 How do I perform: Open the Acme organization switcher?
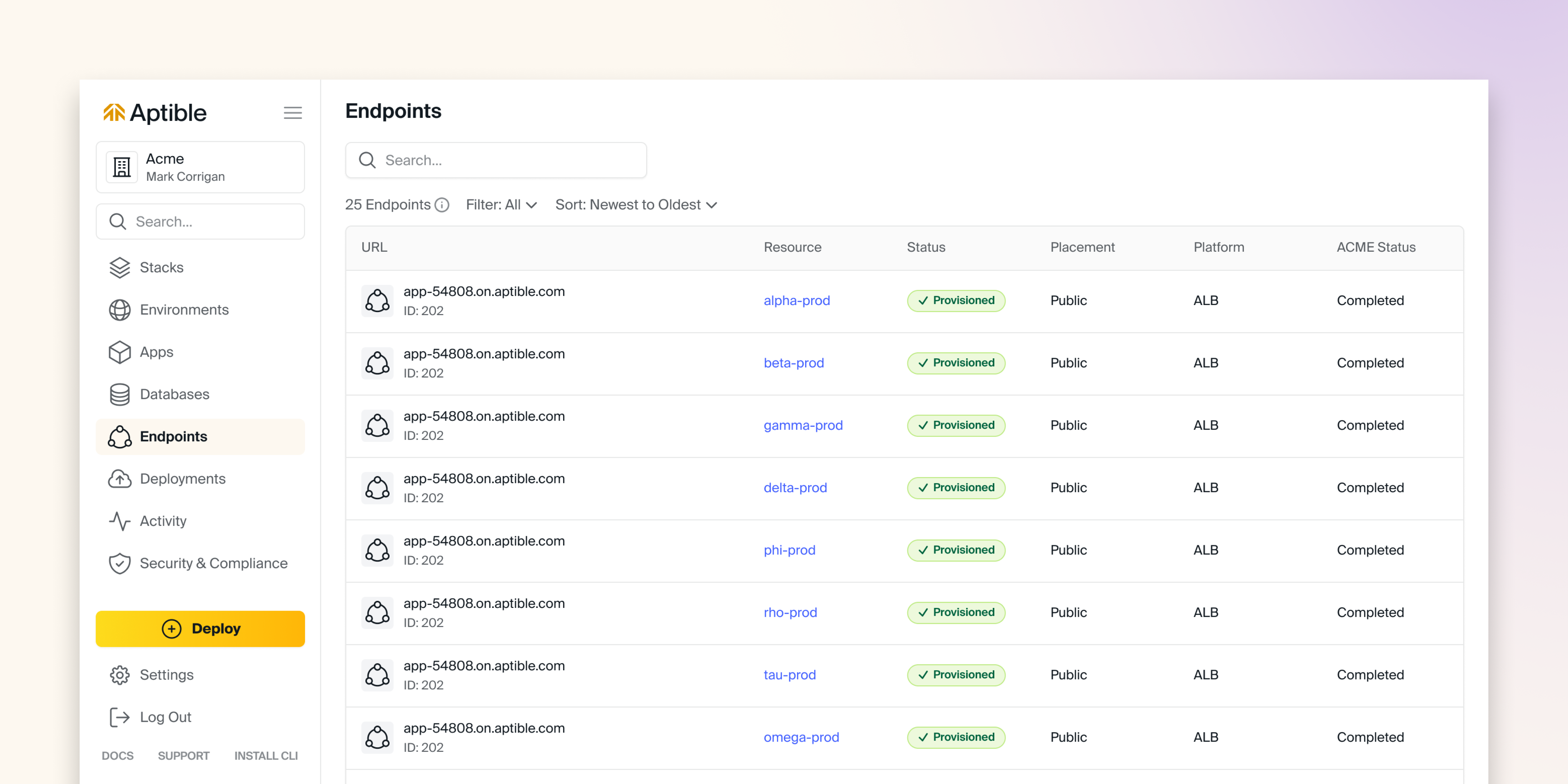click(x=200, y=168)
